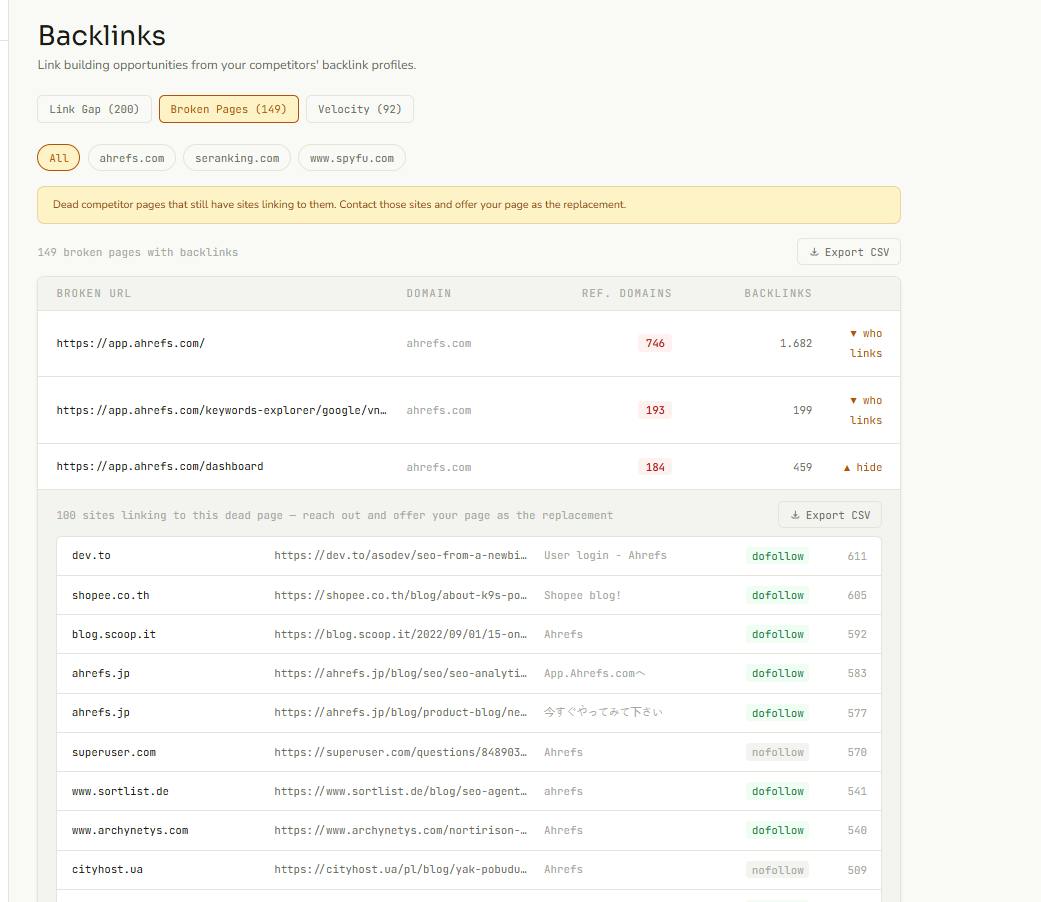Click the 184 referring domains badge
The height and width of the screenshot is (902, 1041).
(x=655, y=467)
